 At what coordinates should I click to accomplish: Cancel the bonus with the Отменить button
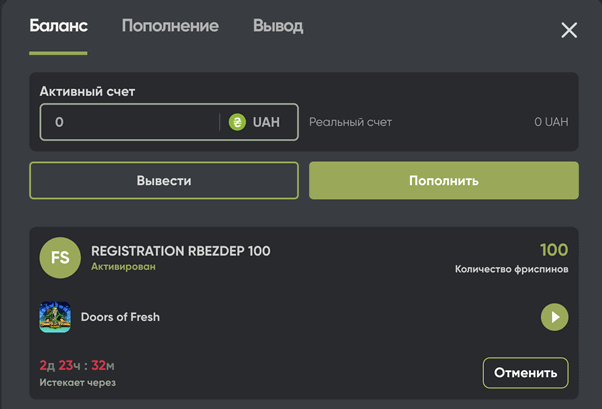click(x=525, y=373)
